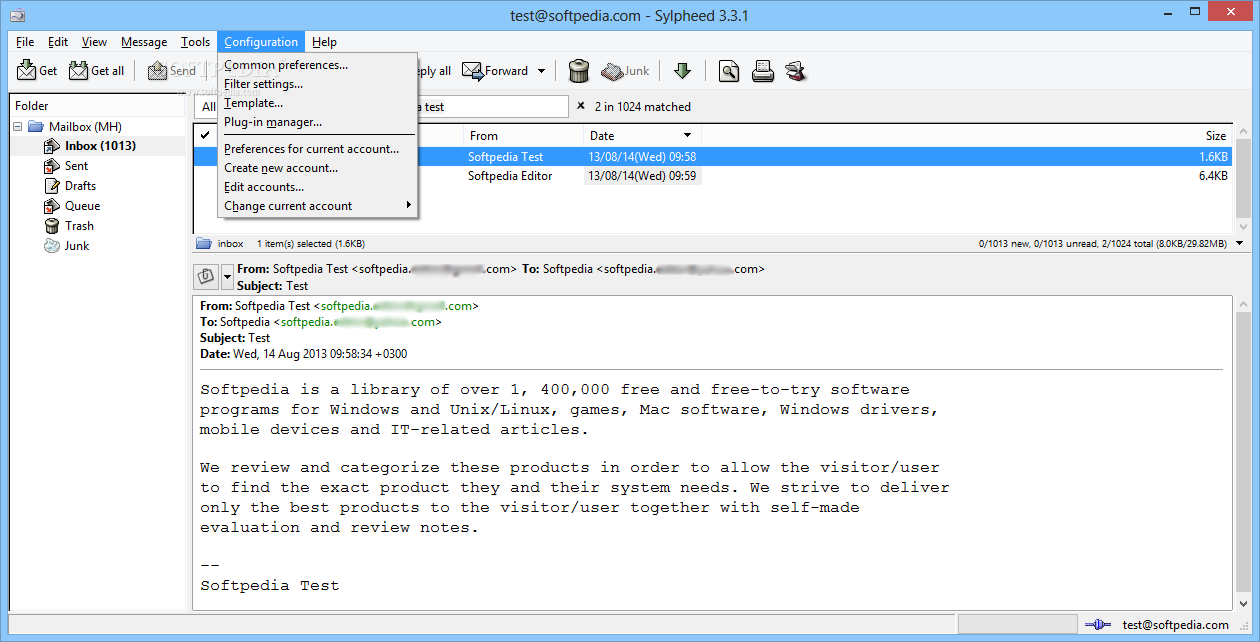This screenshot has width=1260, height=642.
Task: Click the '2 in 1024 matched' search status
Action: (643, 106)
